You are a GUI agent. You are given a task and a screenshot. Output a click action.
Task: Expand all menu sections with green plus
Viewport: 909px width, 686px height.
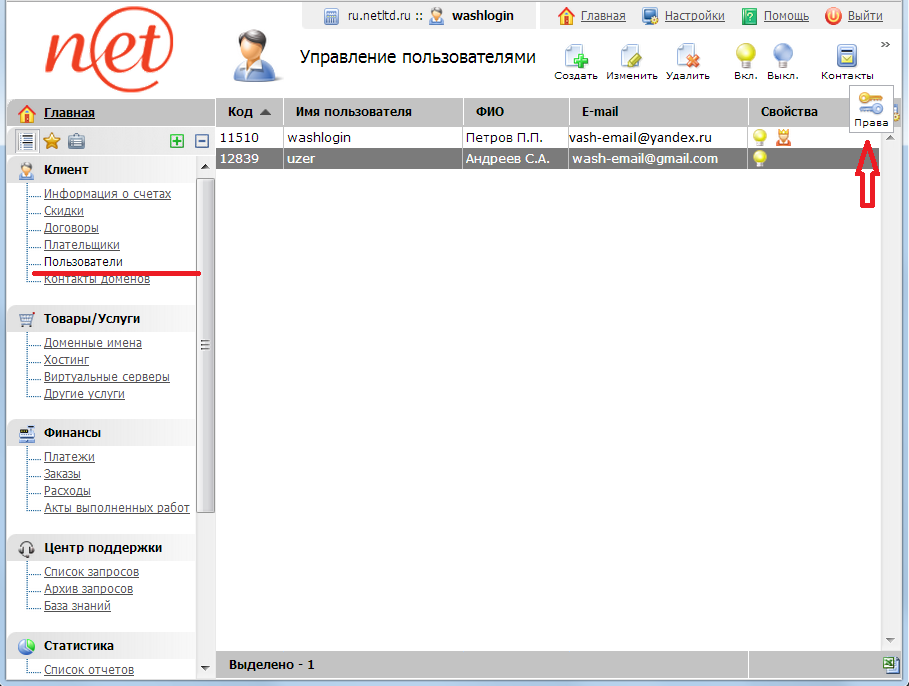pos(177,142)
